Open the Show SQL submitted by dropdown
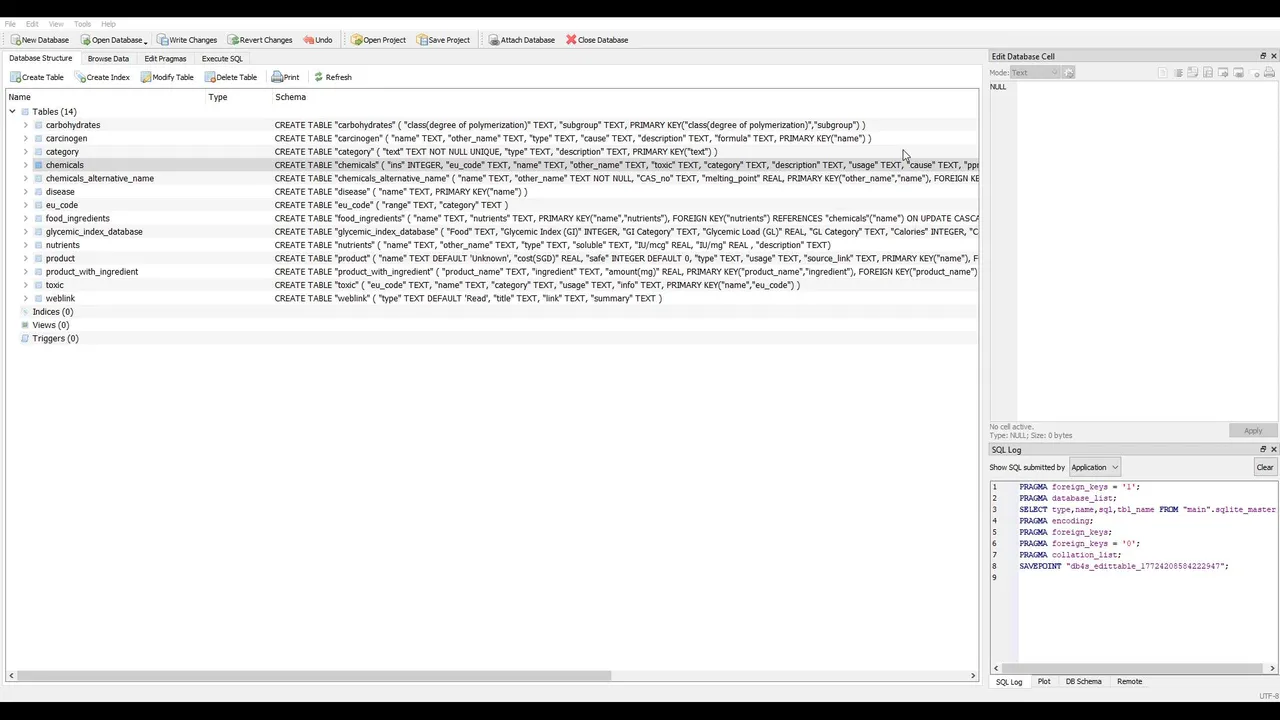 point(1095,467)
